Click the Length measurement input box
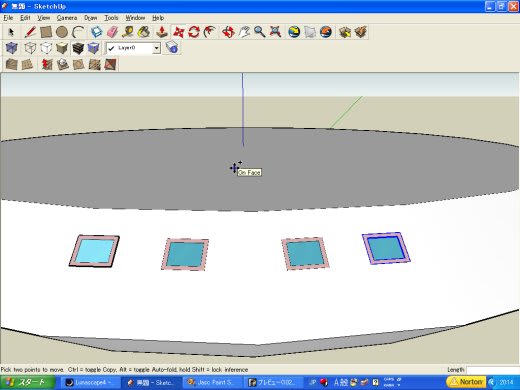The image size is (520, 390). 493,370
